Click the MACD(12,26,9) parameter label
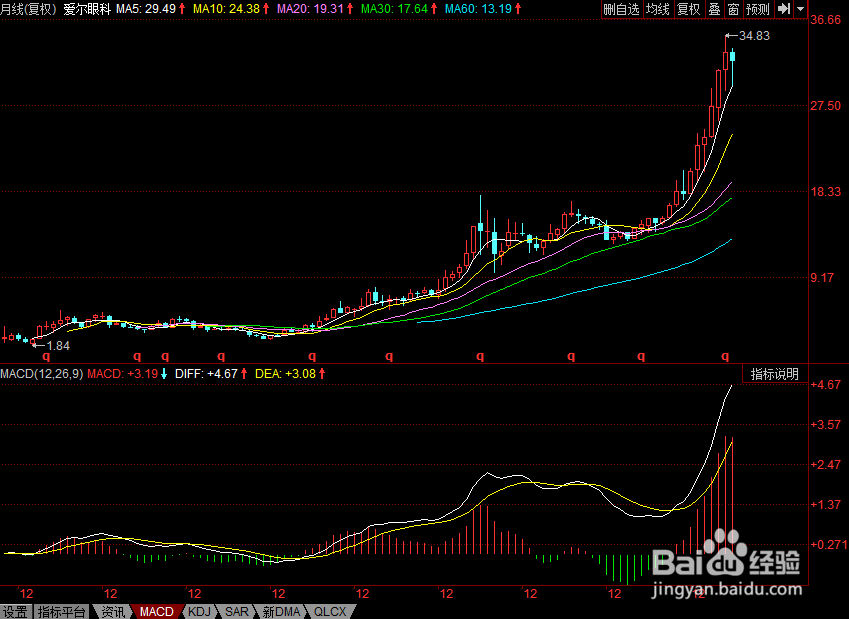Viewport: 849px width, 619px height. point(42,374)
